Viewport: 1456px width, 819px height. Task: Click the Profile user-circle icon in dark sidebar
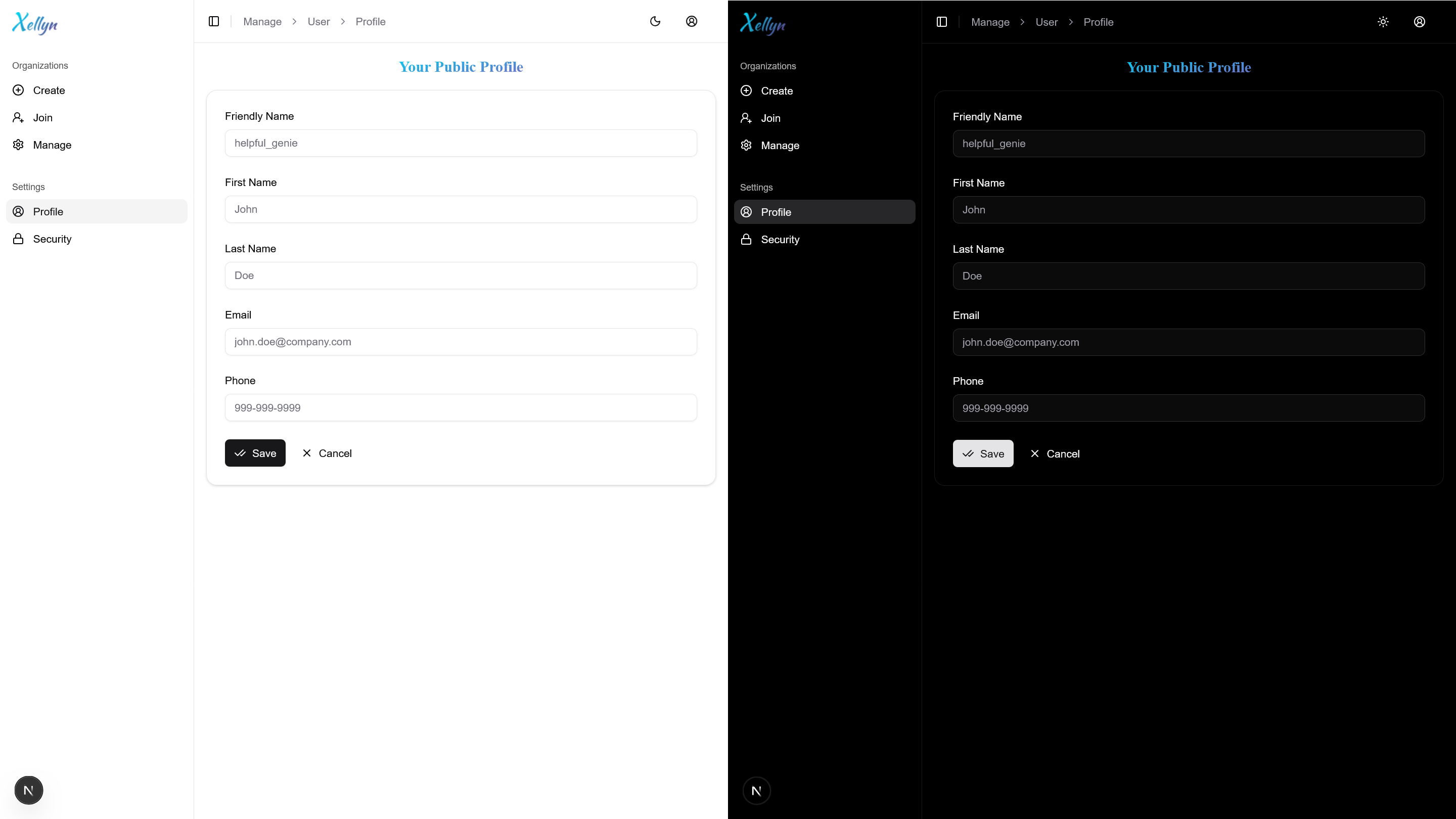pyautogui.click(x=746, y=212)
